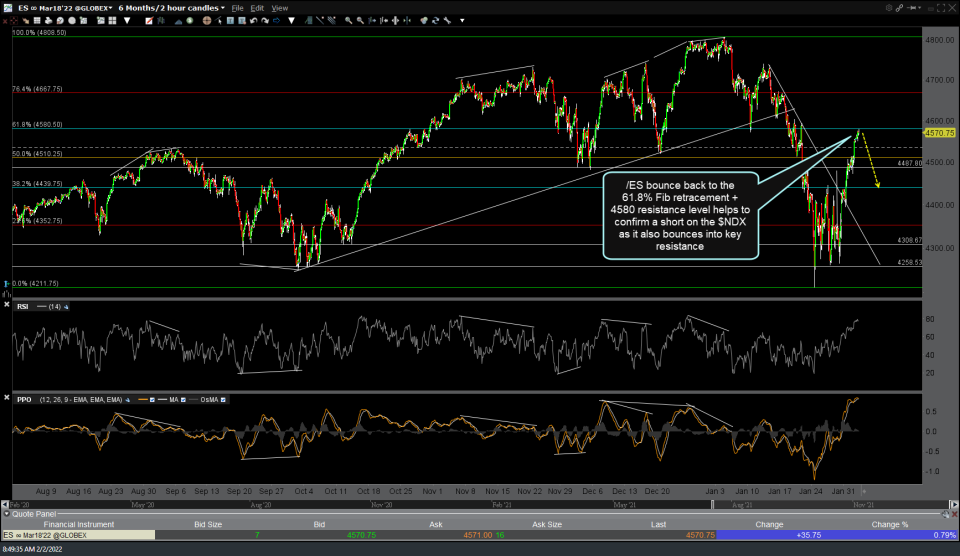This screenshot has height=556, width=960.
Task: Click the full-screen icon in title bar
Action: 943,7
